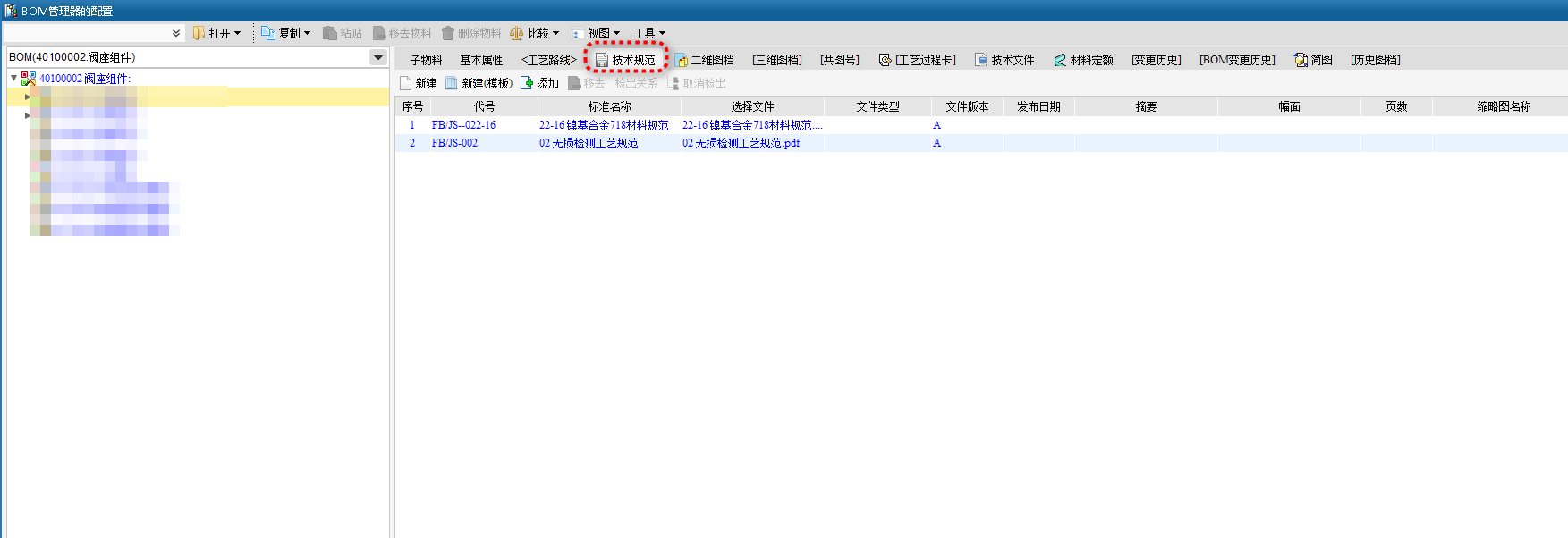Click the 发布日期 column header
Viewport: 1568px width, 538px height.
1038,106
